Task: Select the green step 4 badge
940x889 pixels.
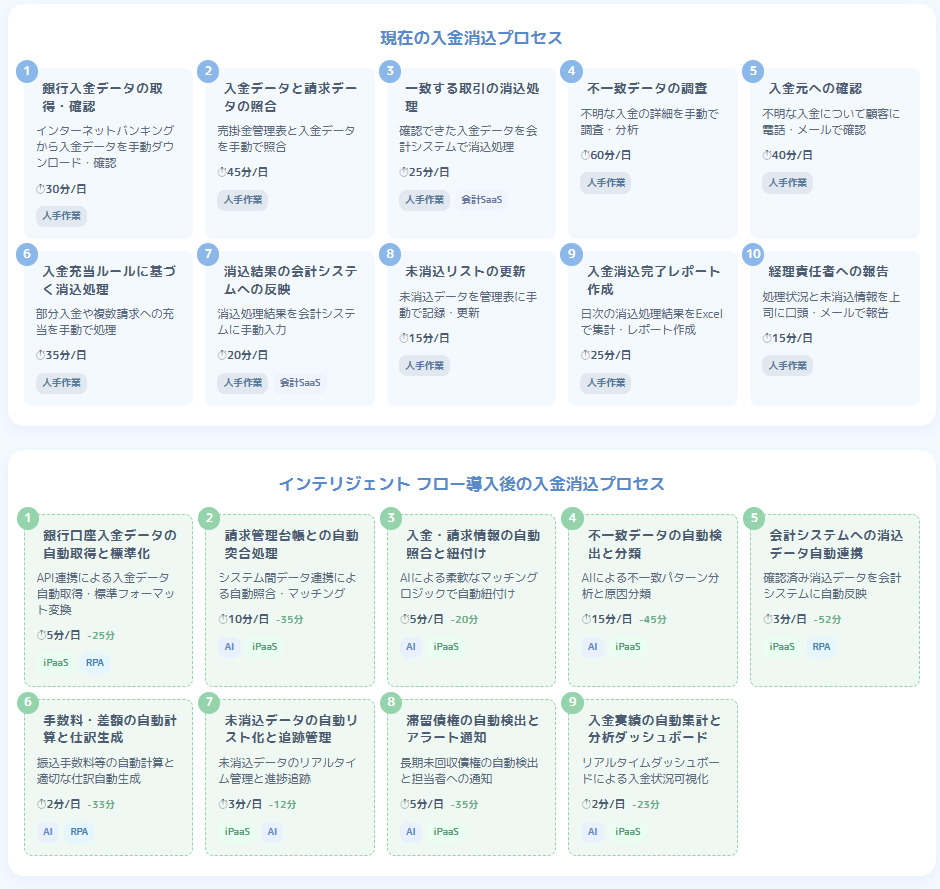Action: pyautogui.click(x=572, y=518)
